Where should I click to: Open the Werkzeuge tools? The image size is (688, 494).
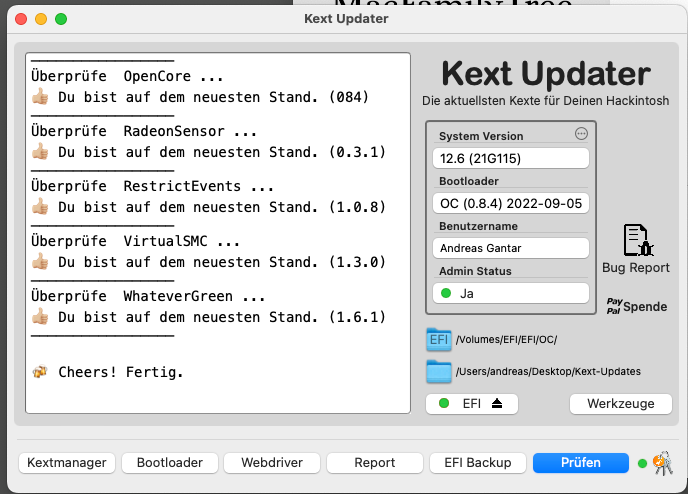(621, 404)
